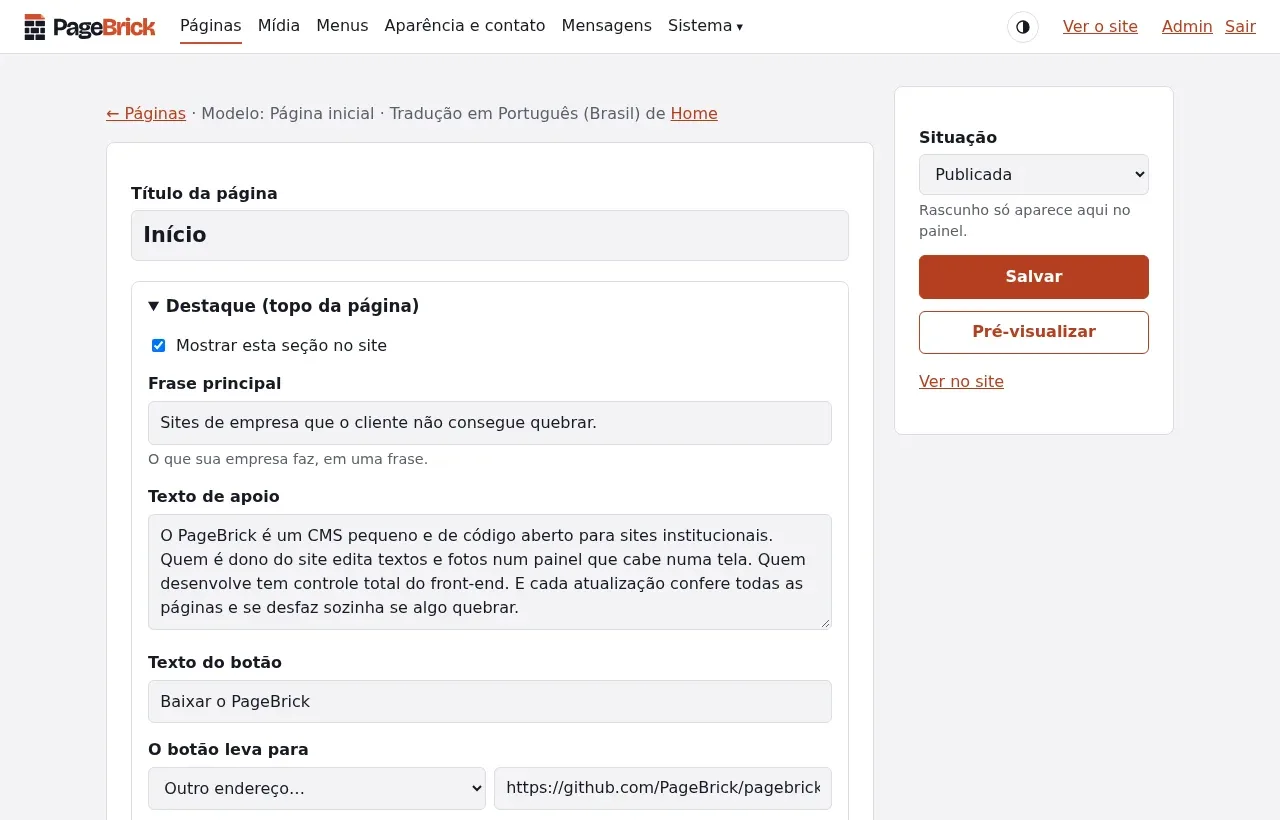Click the GitHub URL address field
The height and width of the screenshot is (820, 1280).
pos(663,788)
